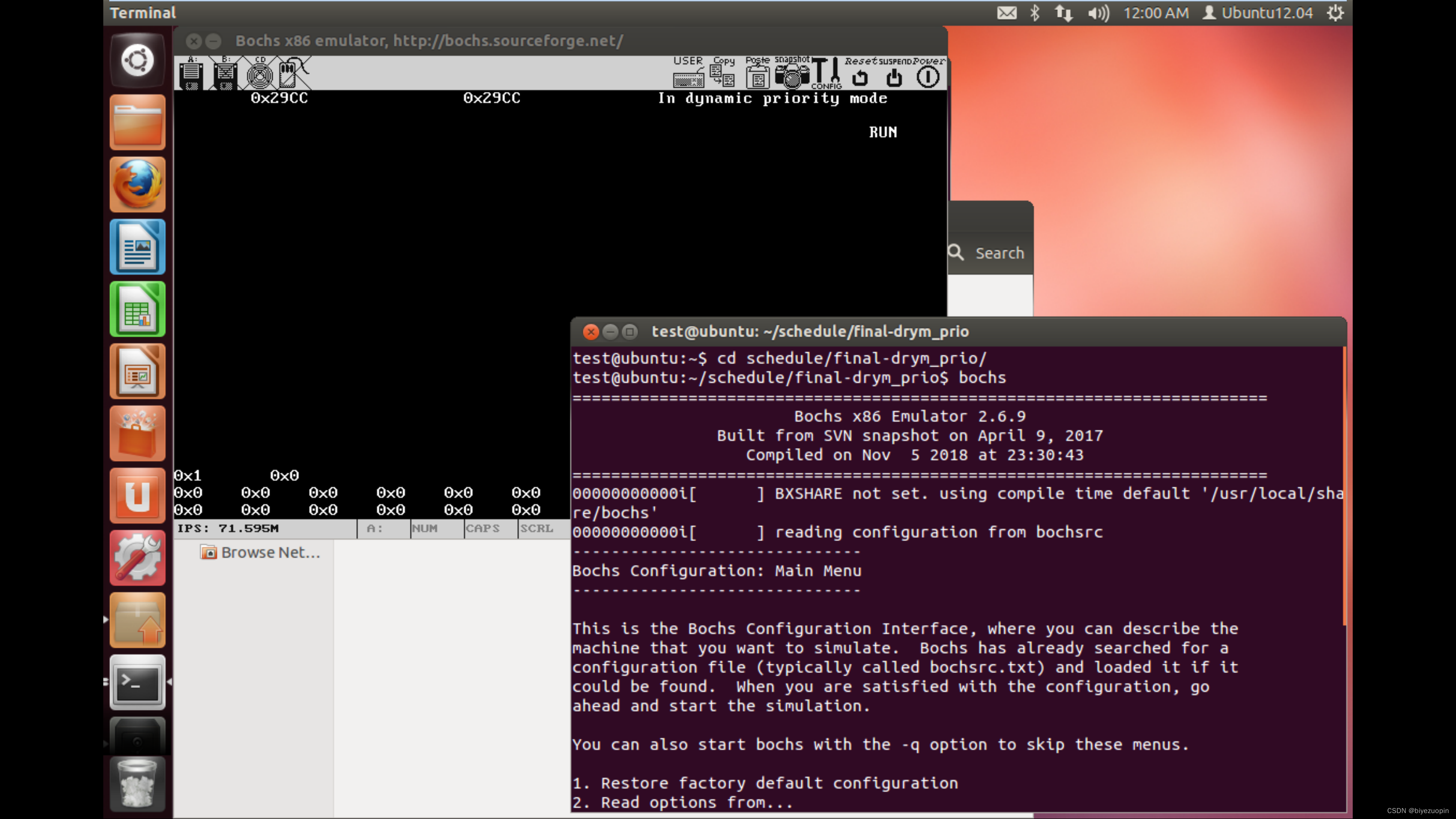Viewport: 1456px width, 819px height.
Task: Open Trash from the launcher
Action: (x=137, y=784)
